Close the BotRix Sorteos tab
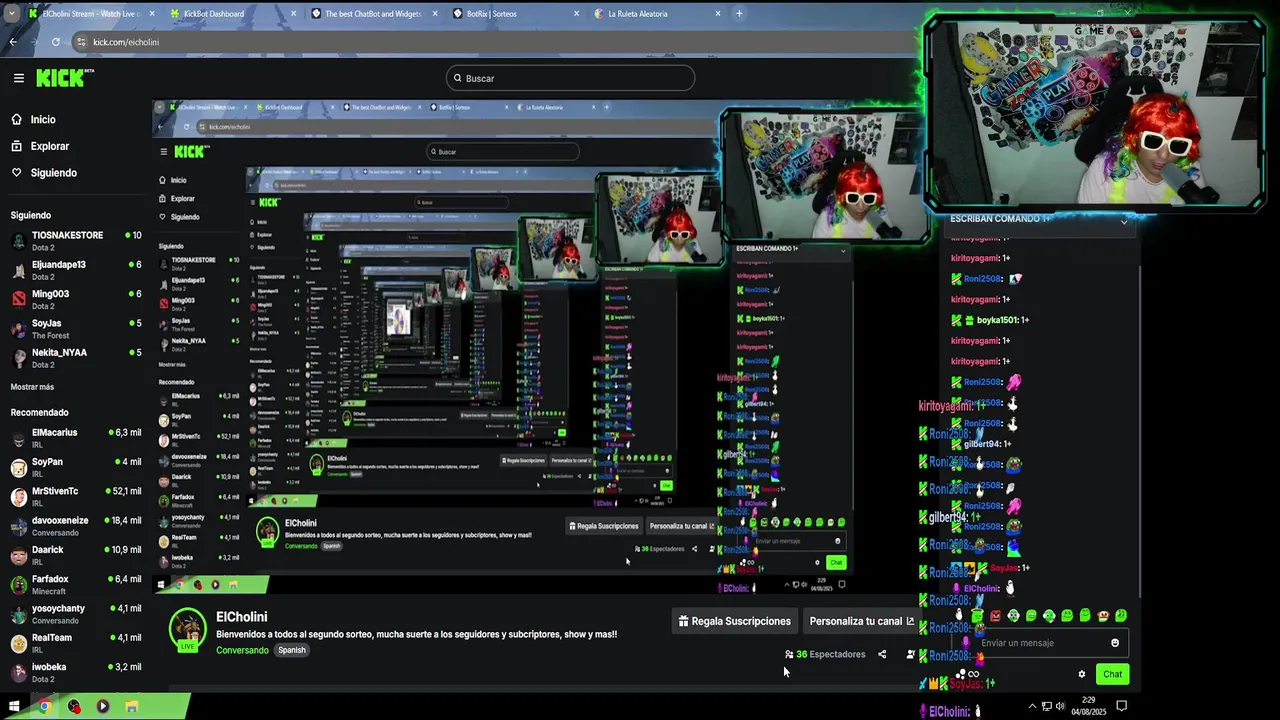This screenshot has width=1280, height=720. (x=576, y=14)
